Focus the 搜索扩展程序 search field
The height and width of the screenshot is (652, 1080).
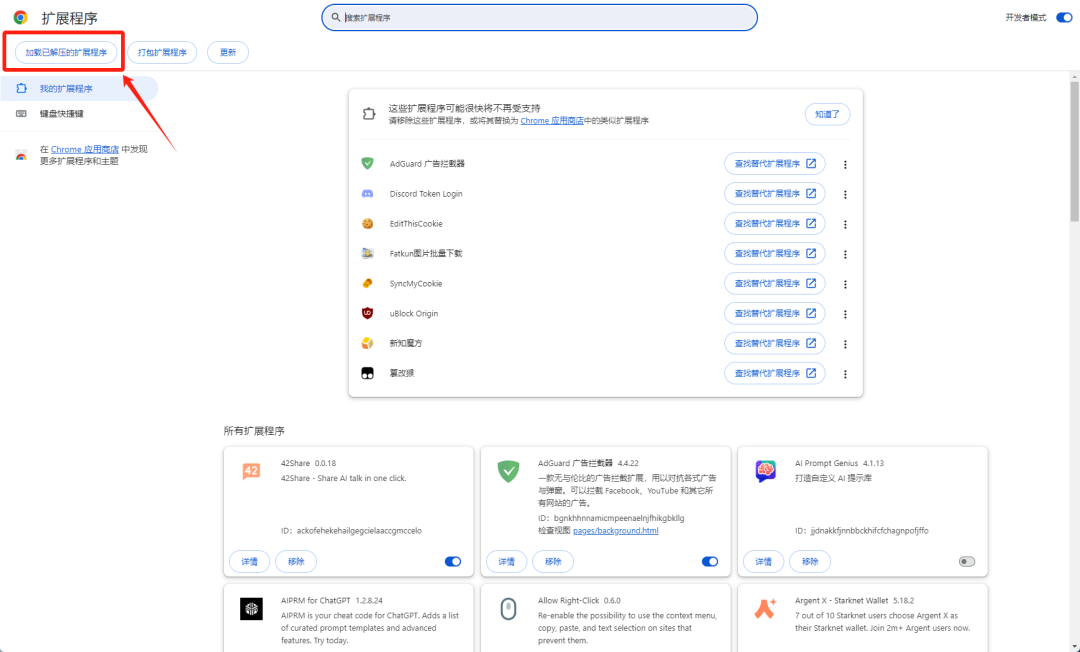coord(539,17)
